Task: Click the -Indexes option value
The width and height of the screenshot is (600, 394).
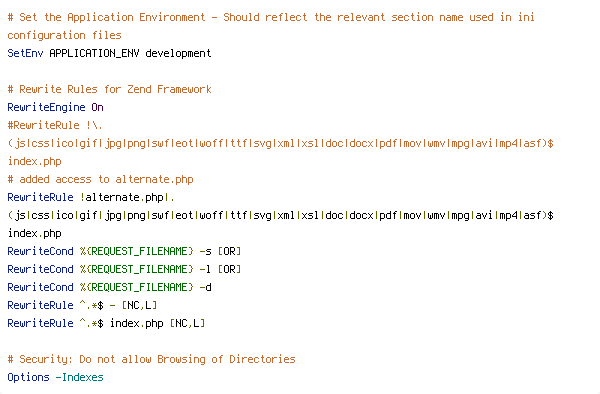Action: (x=79, y=377)
